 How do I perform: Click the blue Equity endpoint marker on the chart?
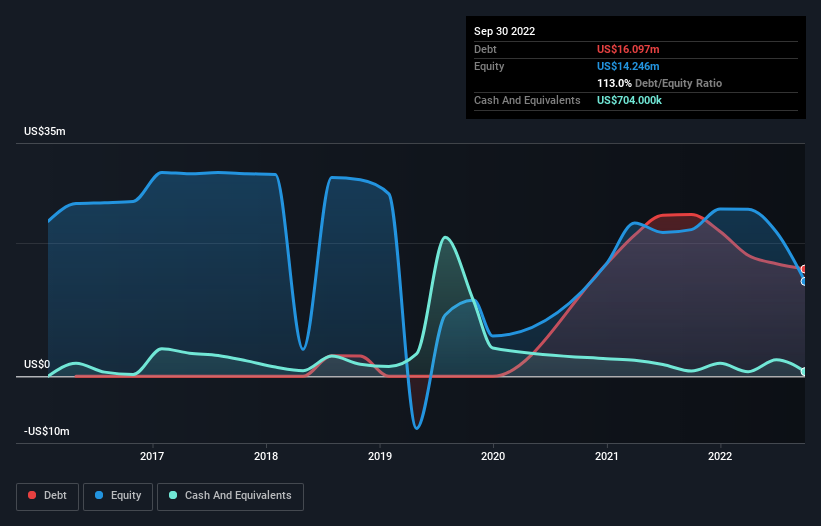[x=804, y=282]
